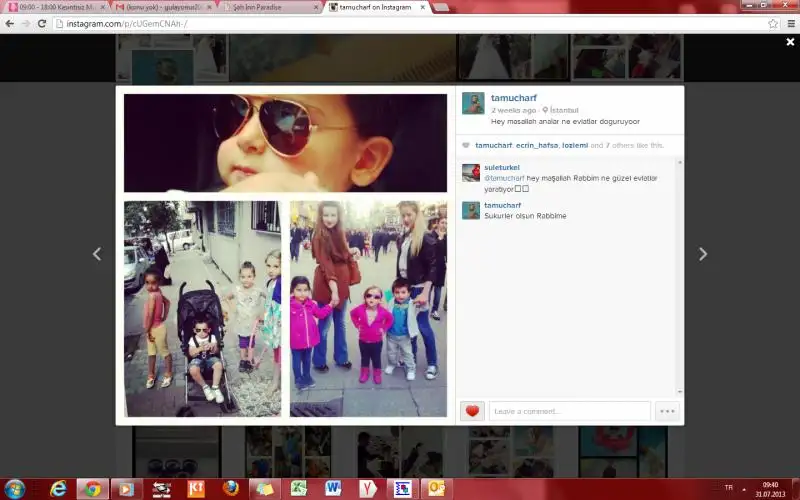Viewport: 800px width, 500px height.
Task: Click the browser back button
Action: [x=10, y=23]
